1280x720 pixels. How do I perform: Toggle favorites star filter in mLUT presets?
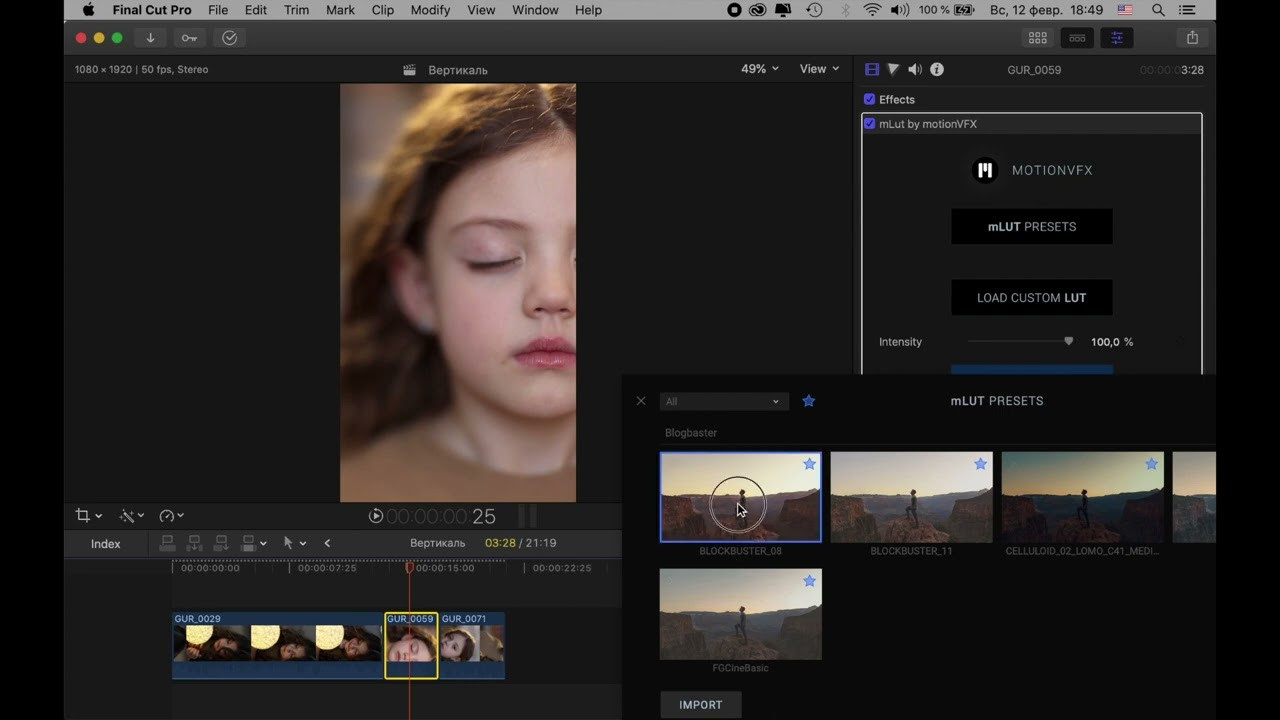tap(809, 401)
